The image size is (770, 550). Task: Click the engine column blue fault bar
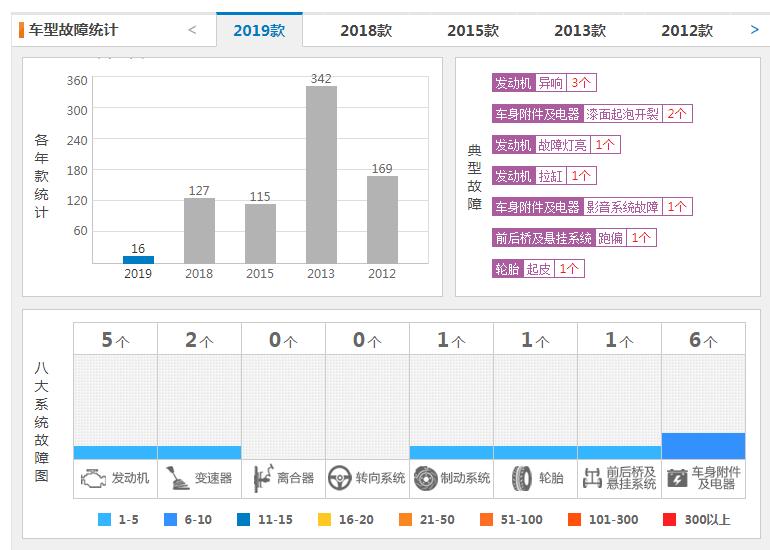pyautogui.click(x=115, y=452)
